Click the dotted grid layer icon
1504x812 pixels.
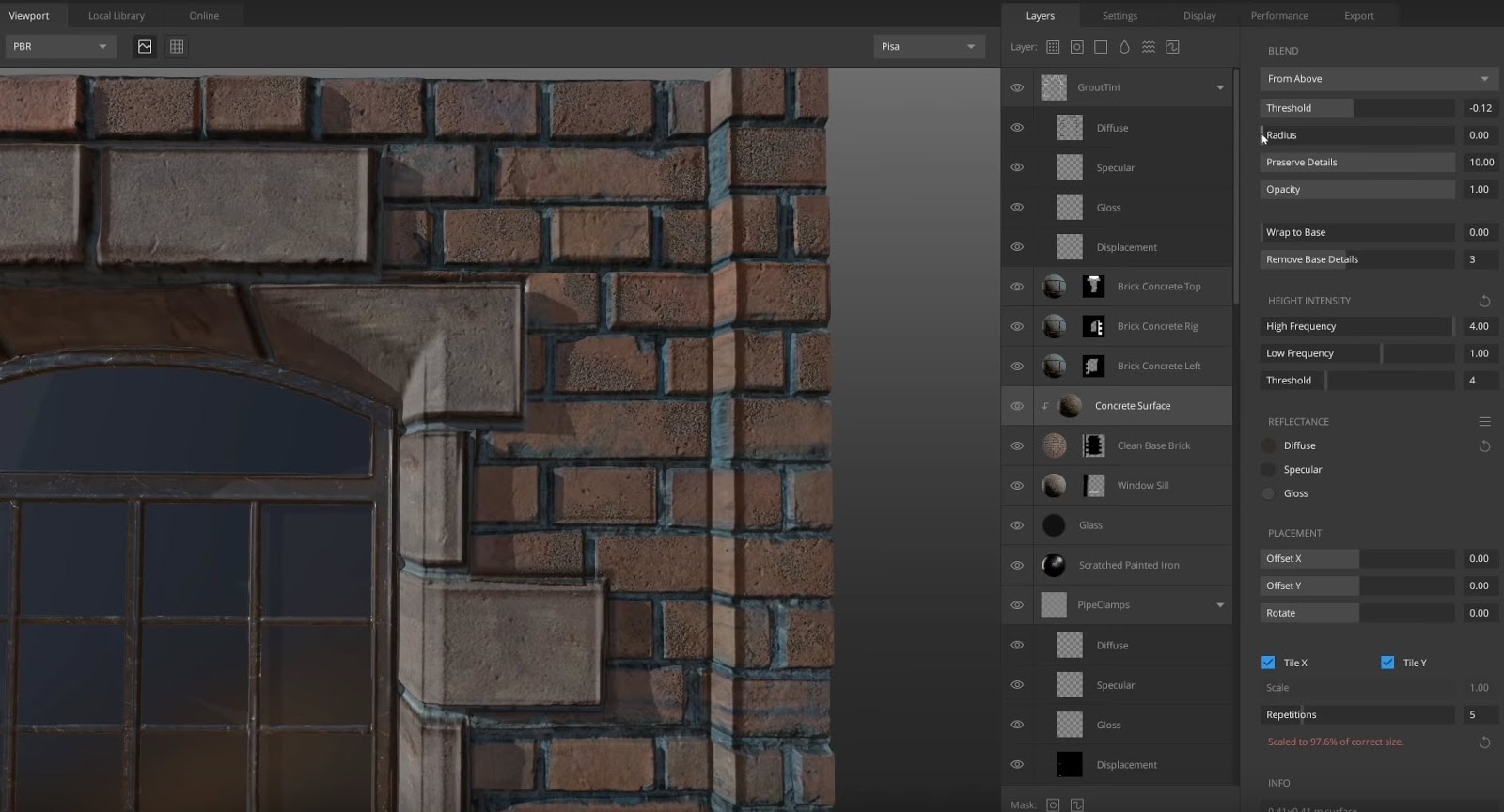(x=1053, y=47)
